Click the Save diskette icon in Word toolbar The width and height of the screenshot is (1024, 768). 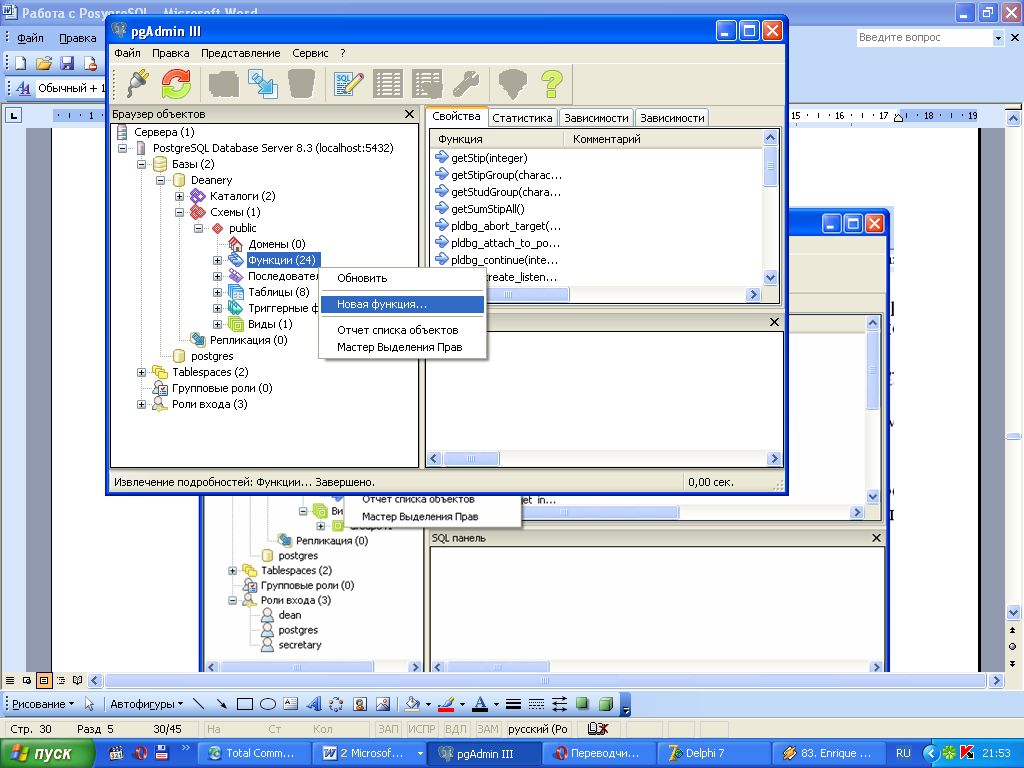click(67, 63)
